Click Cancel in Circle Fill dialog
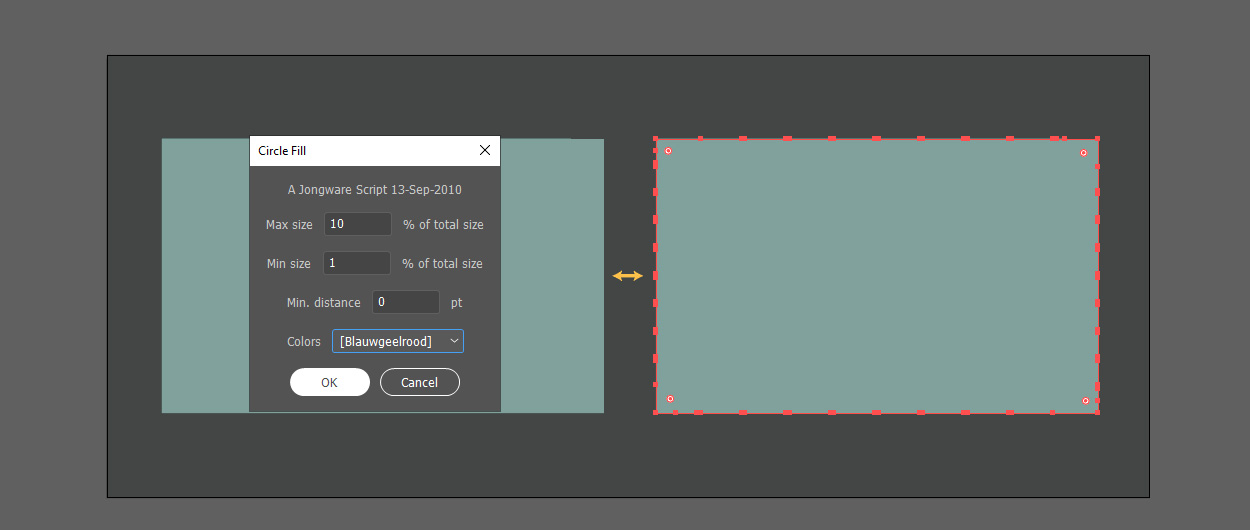Screen dimensions: 1250x530 420,382
